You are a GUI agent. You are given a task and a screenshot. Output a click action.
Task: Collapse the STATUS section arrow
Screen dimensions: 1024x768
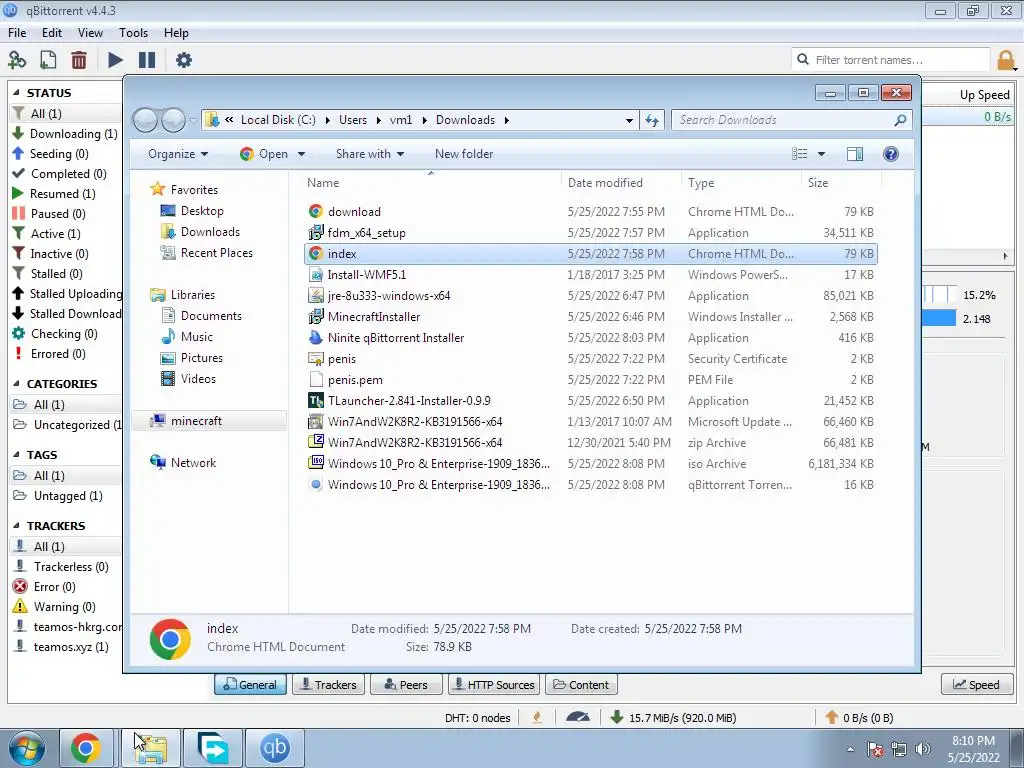click(16, 93)
